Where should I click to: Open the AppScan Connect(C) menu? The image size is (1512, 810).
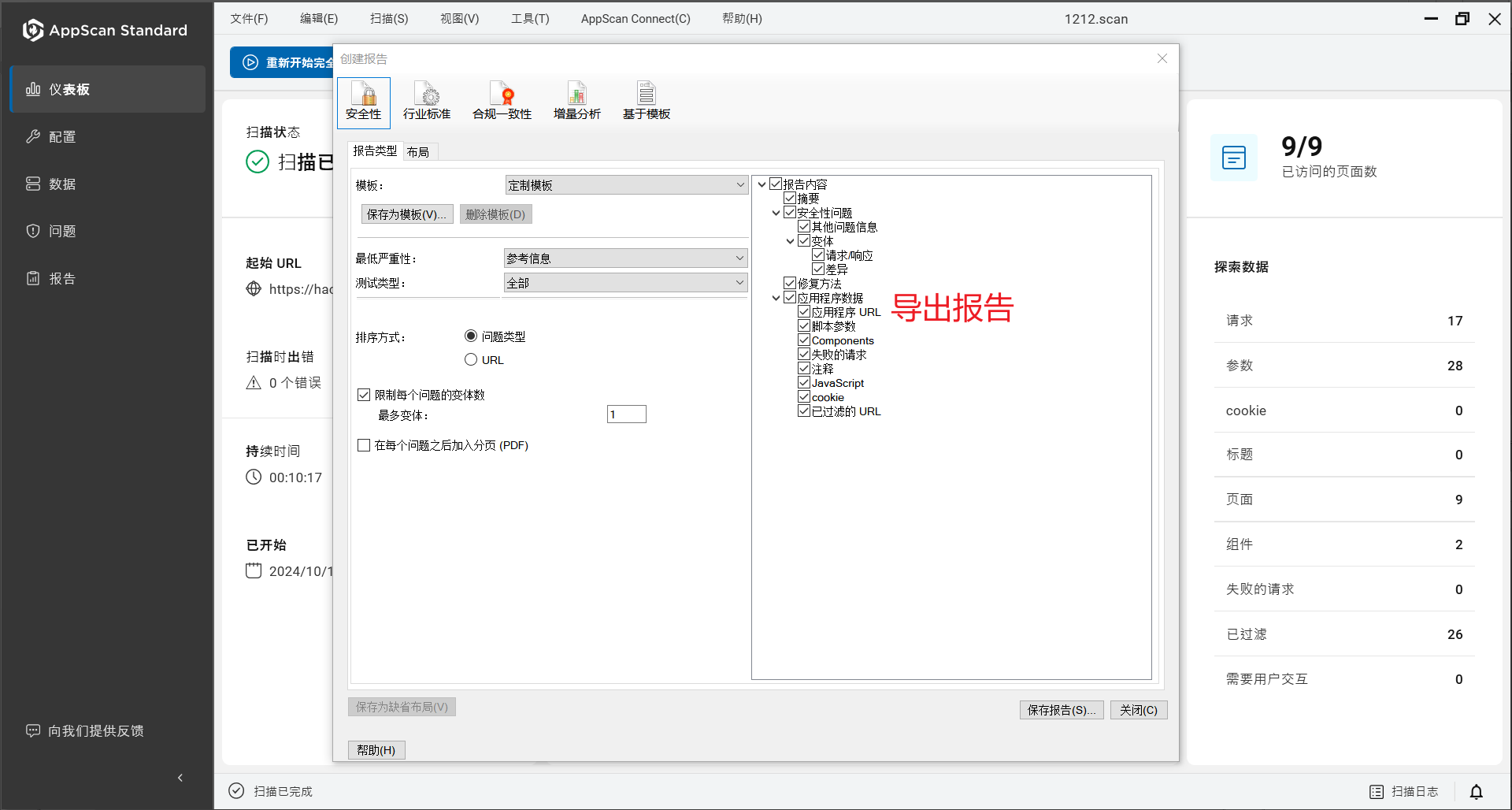pos(636,18)
